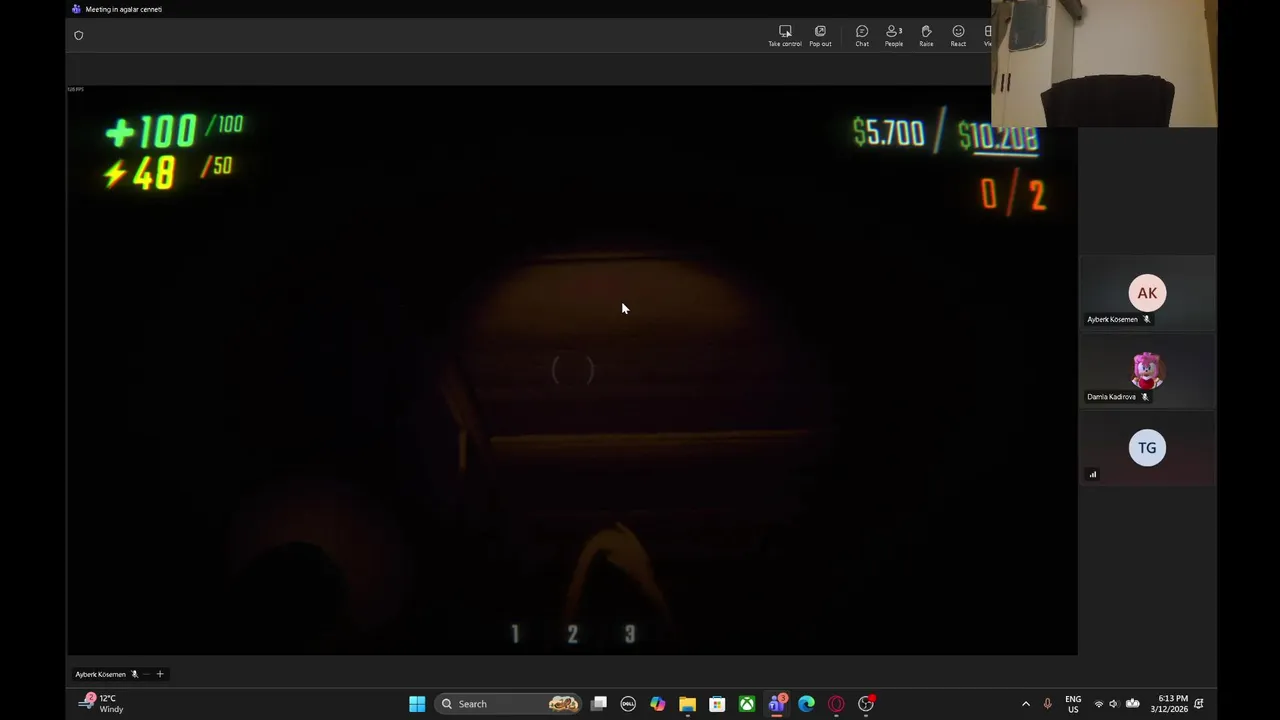Open Copilot from the taskbar

click(657, 704)
